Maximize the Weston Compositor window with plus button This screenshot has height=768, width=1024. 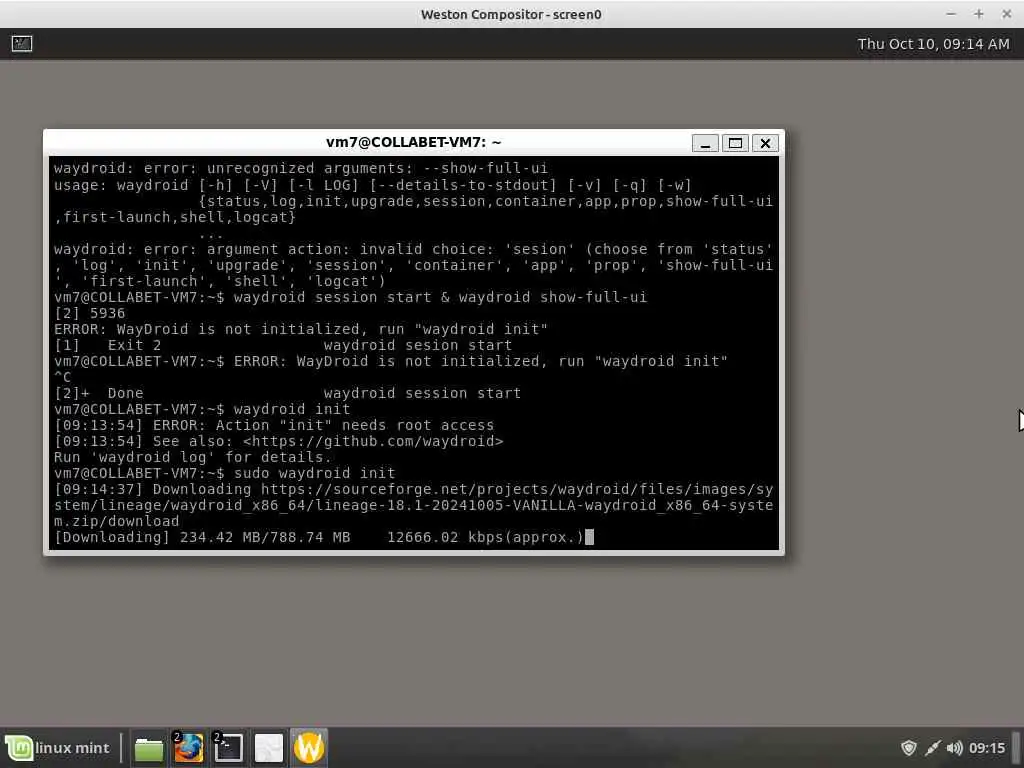click(979, 14)
